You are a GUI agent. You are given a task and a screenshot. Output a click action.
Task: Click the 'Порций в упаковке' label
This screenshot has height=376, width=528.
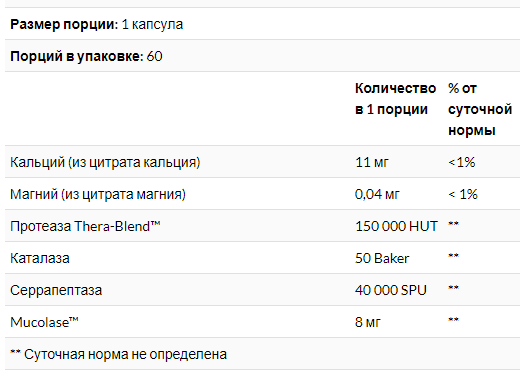point(77,56)
